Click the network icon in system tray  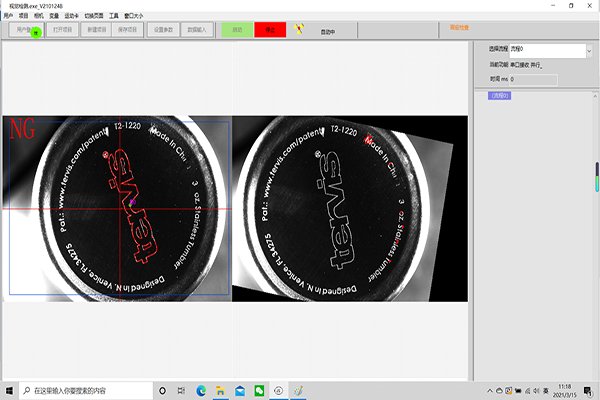[527, 391]
